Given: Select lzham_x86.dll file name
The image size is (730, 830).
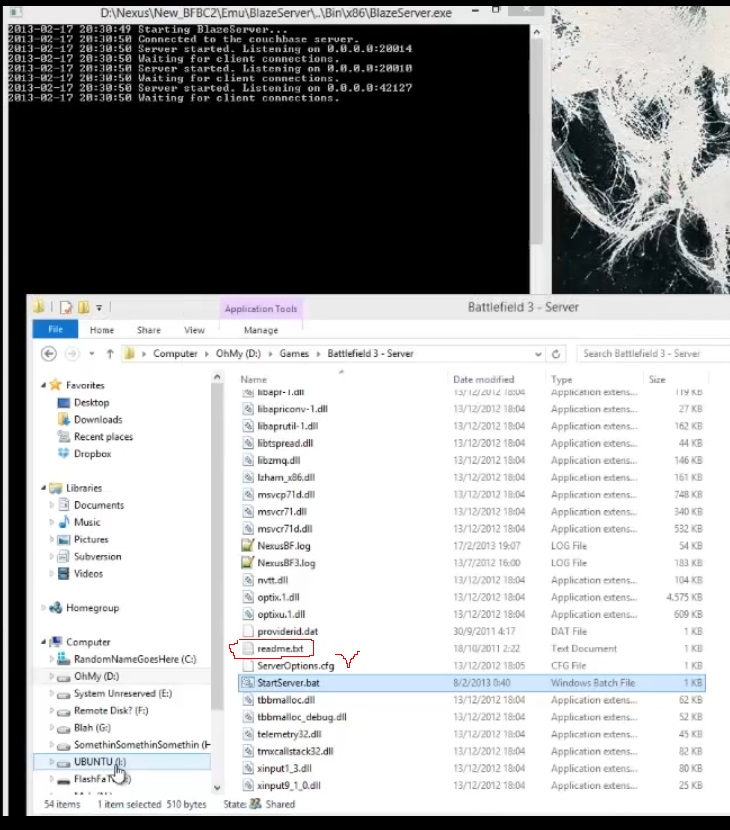Looking at the screenshot, I should (286, 477).
